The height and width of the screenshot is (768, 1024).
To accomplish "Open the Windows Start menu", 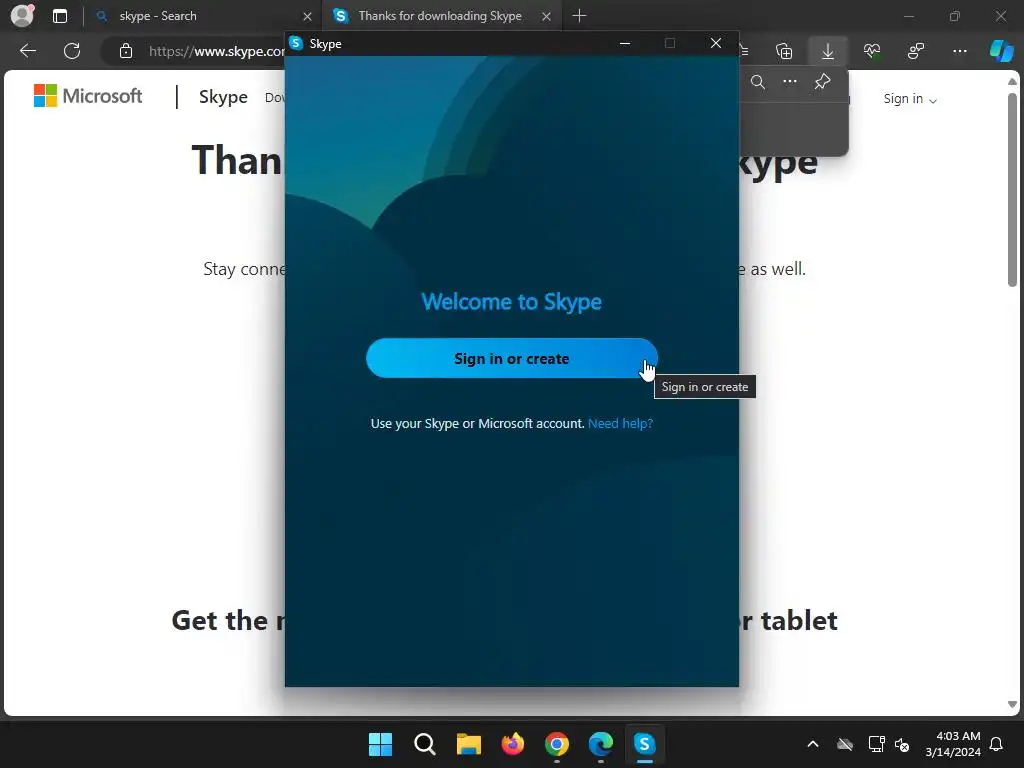I will pyautogui.click(x=380, y=744).
